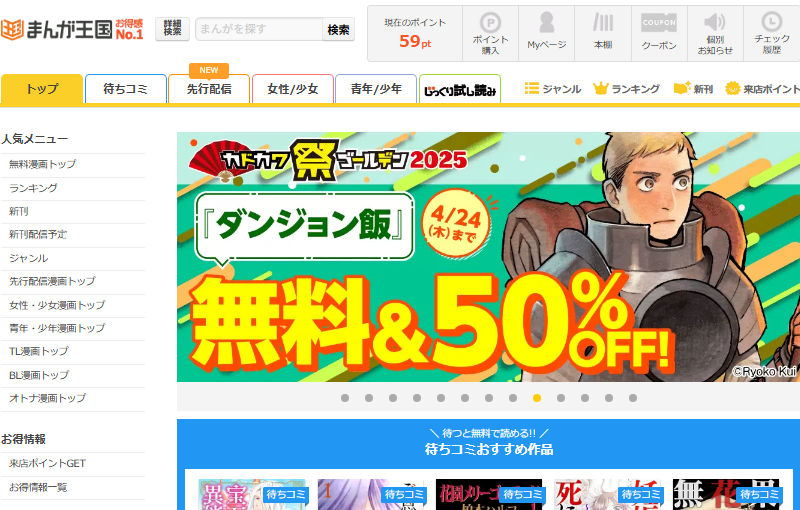This screenshot has height=510, width=800.
Task: Open the 詳細検索 advanced search button
Action: coord(172,29)
